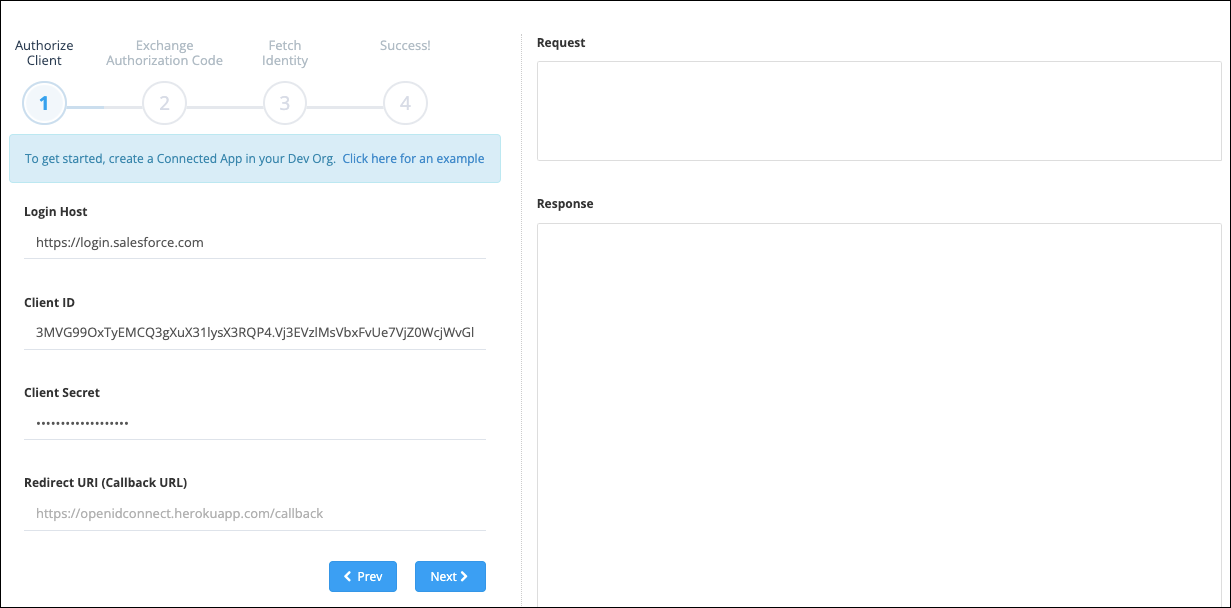Select the Authorize Client step label
The height and width of the screenshot is (608, 1231).
pyautogui.click(x=44, y=53)
